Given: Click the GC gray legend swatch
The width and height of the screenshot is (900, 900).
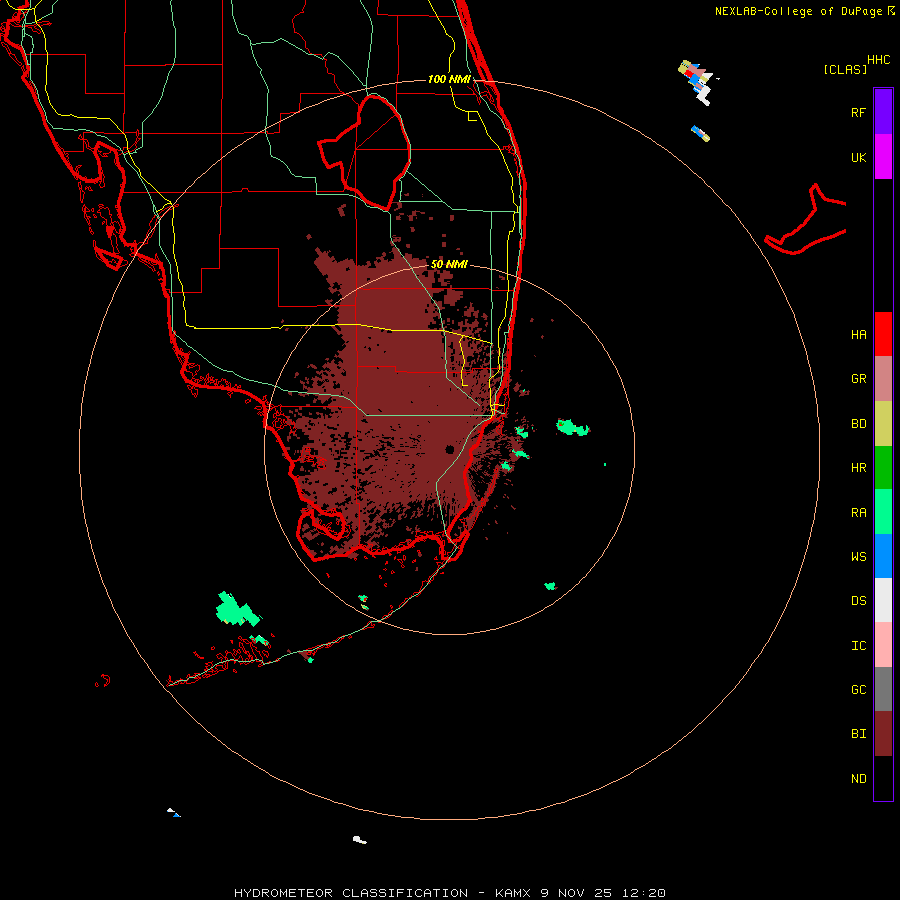Looking at the screenshot, I should 883,689.
